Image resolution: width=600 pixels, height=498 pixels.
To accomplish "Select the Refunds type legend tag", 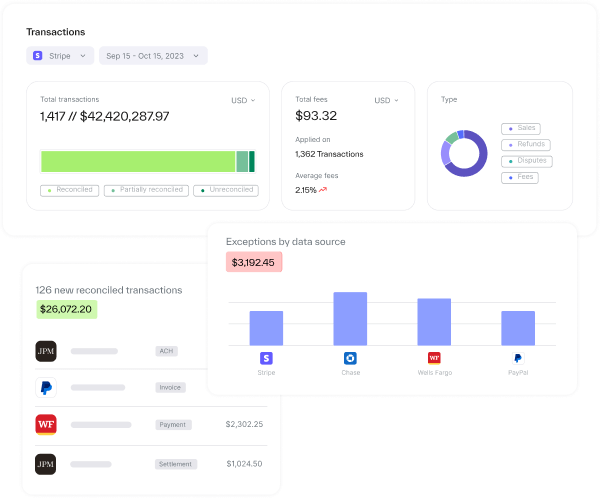I will tap(526, 145).
